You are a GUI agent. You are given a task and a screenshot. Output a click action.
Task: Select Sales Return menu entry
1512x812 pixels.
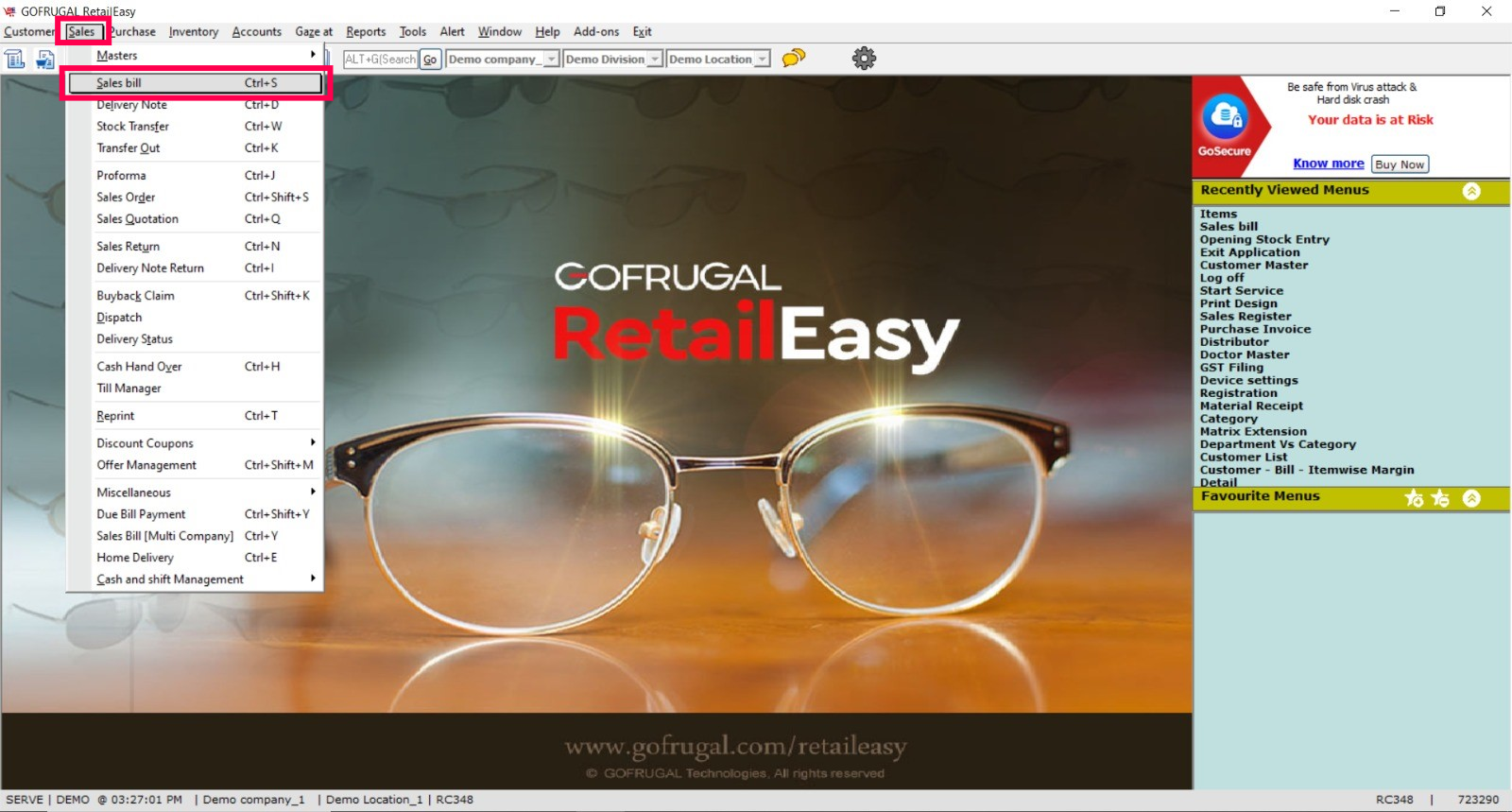point(196,247)
